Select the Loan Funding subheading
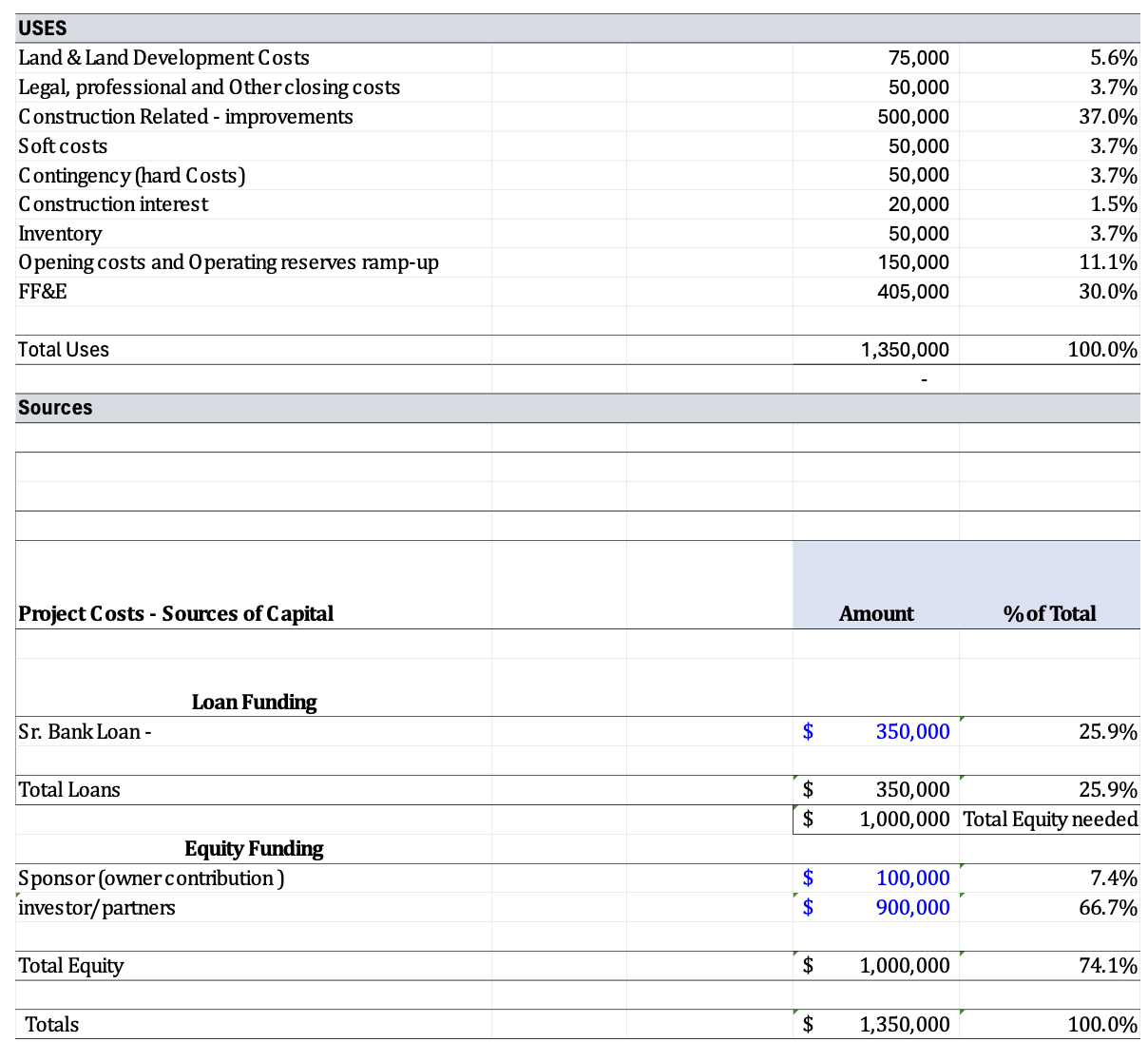This screenshot has height=1042, width=1148. coord(254,703)
